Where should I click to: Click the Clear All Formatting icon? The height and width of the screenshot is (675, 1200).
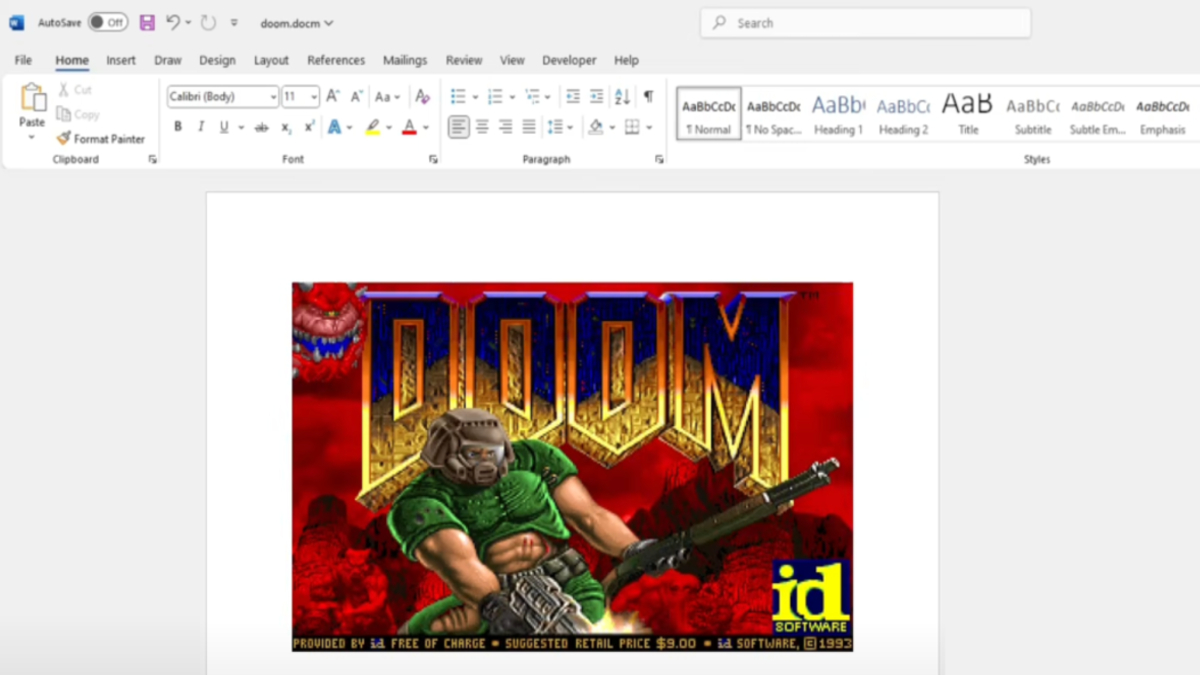422,97
